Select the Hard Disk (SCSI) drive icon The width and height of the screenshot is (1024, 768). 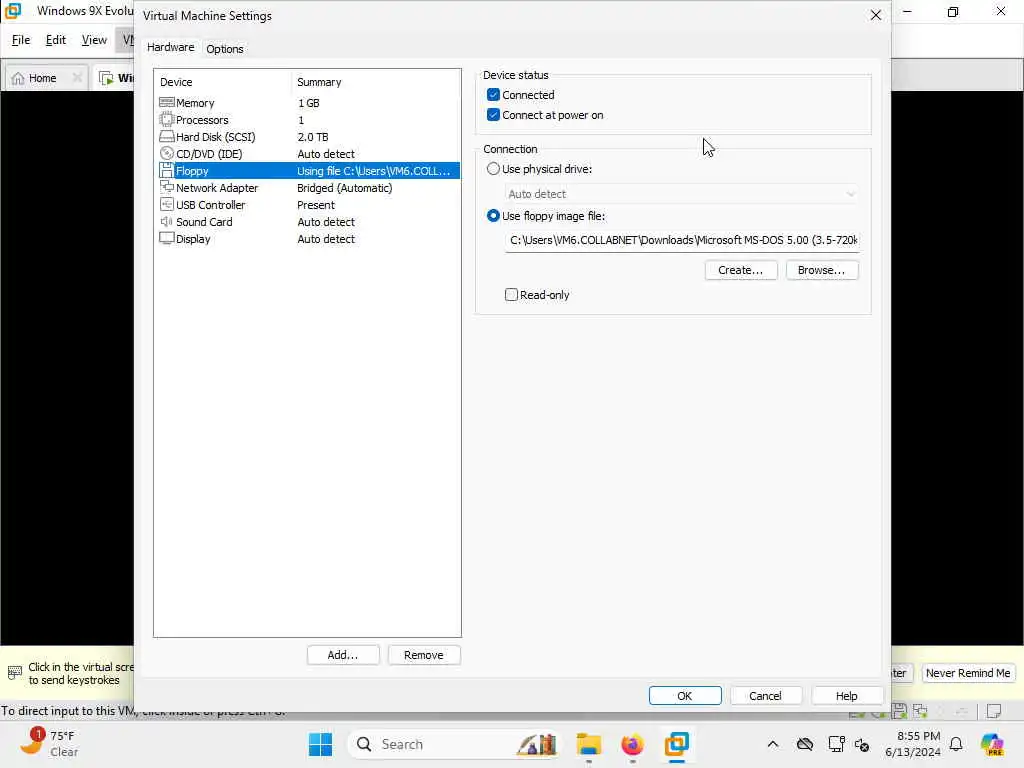pos(167,136)
